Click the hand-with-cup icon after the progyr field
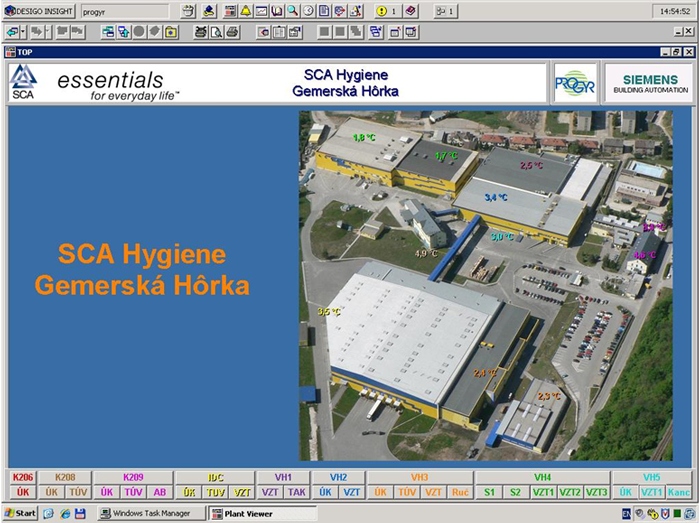Image resolution: width=700 pixels, height=523 pixels. 188,11
